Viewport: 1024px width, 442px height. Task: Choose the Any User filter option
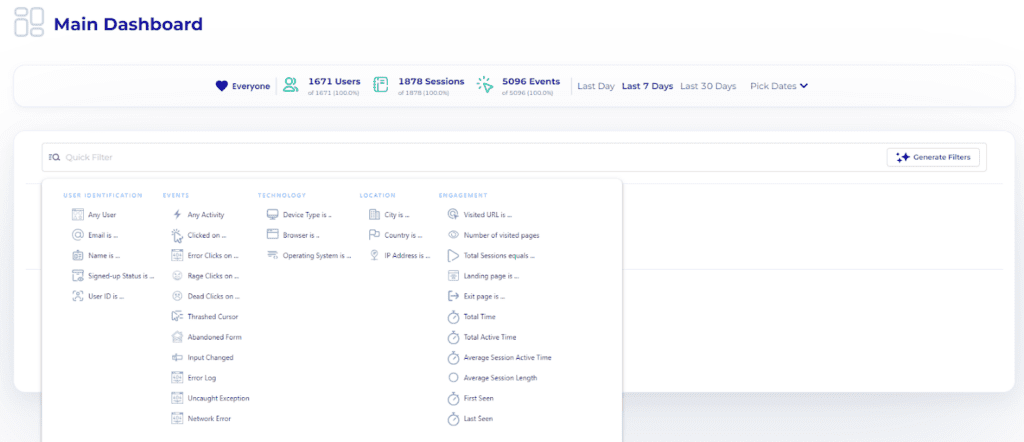pos(101,214)
